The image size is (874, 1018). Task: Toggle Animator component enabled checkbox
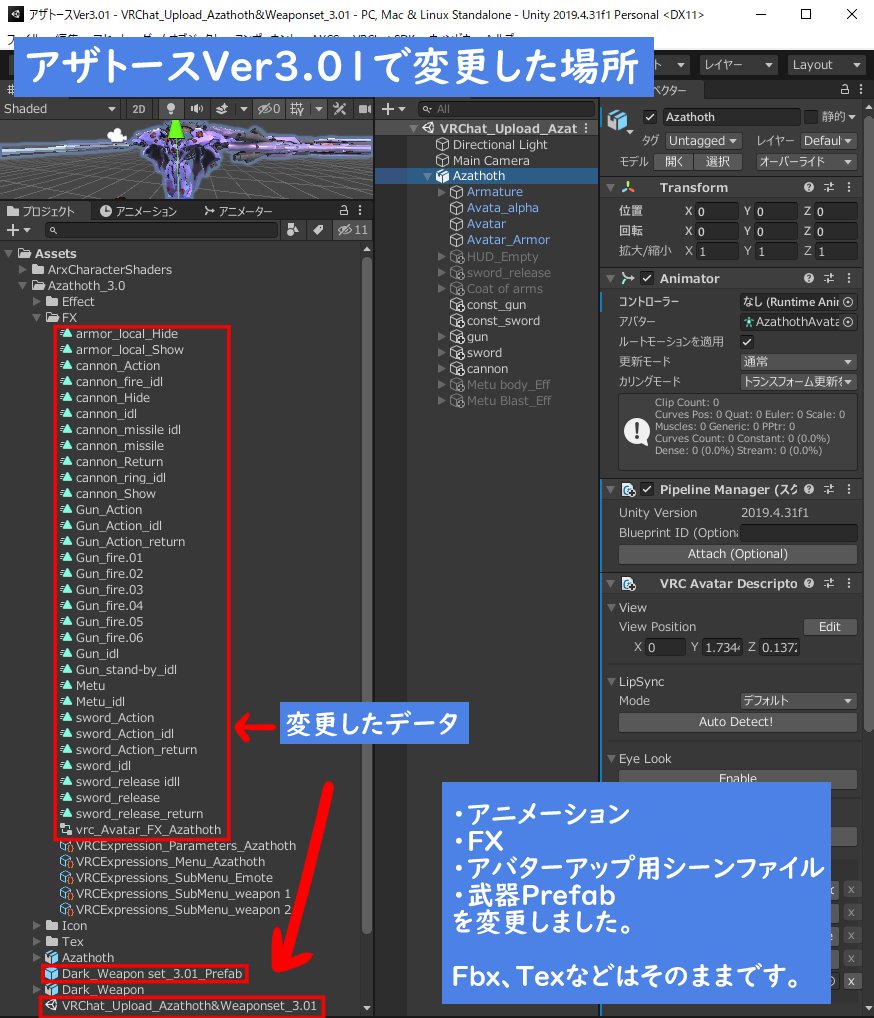(x=647, y=279)
